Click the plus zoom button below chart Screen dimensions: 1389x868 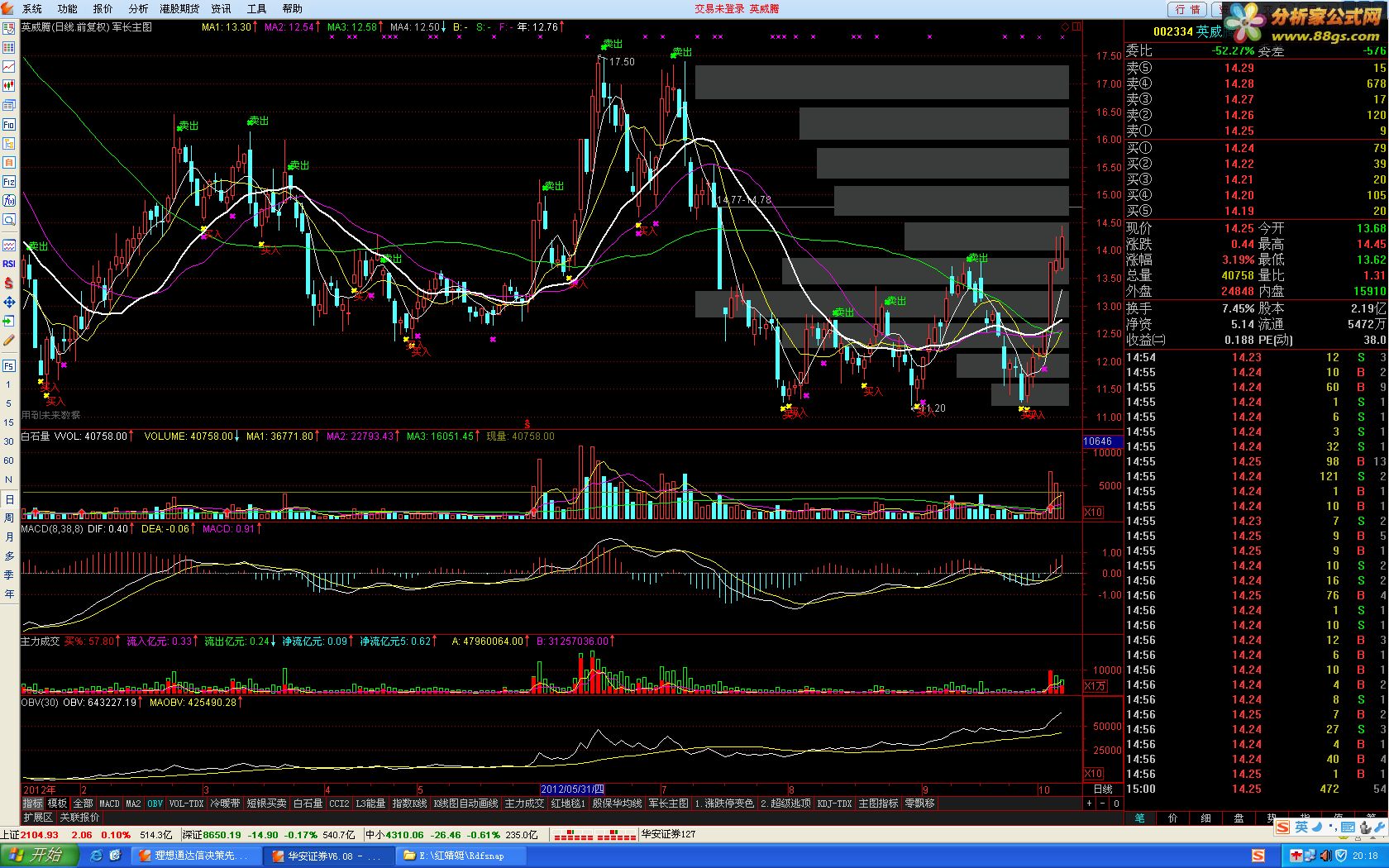click(1089, 804)
